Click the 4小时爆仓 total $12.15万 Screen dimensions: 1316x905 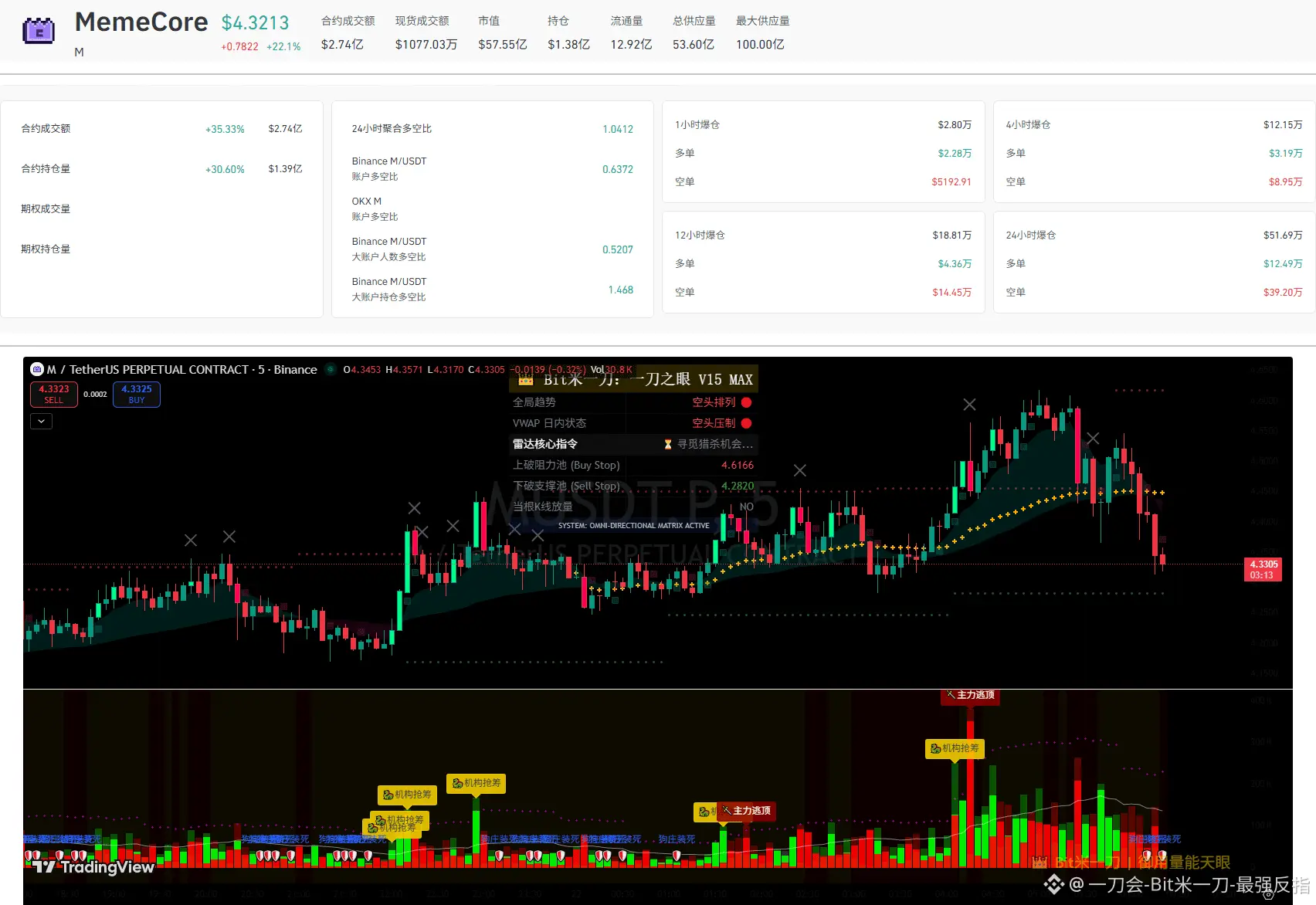[1283, 125]
